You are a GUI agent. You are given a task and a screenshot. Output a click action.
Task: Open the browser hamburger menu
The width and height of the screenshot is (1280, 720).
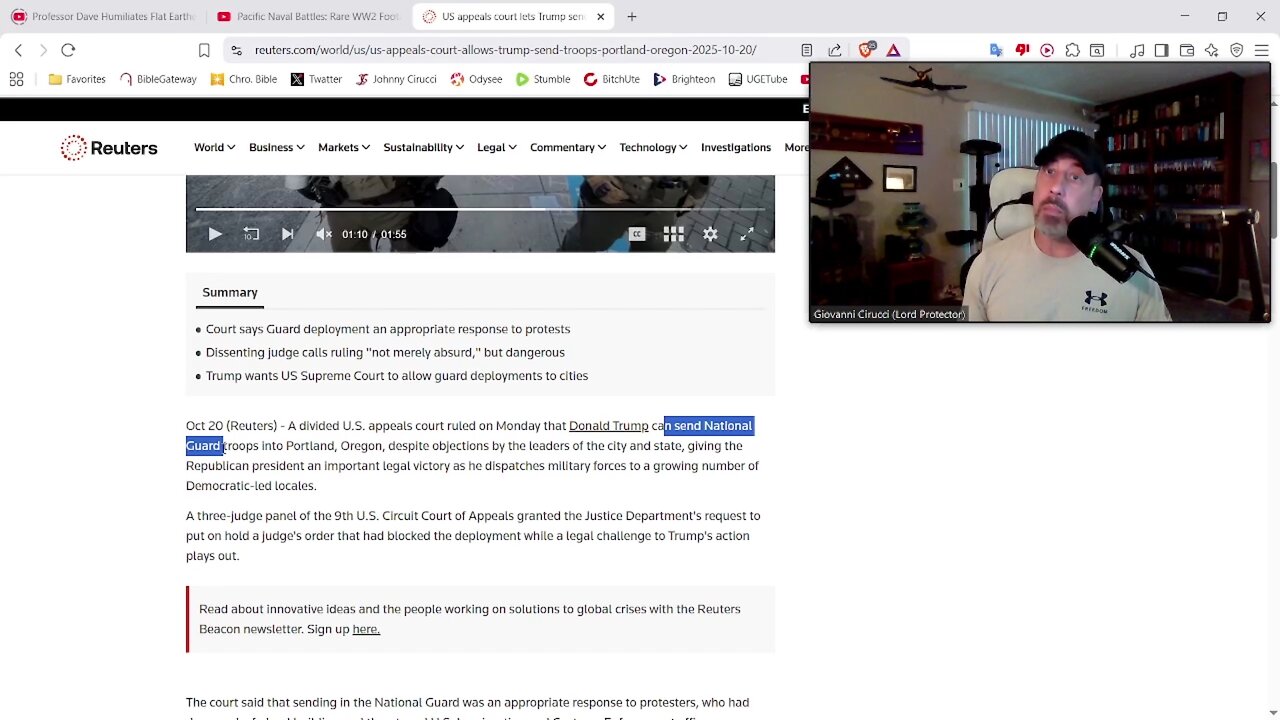click(1261, 50)
